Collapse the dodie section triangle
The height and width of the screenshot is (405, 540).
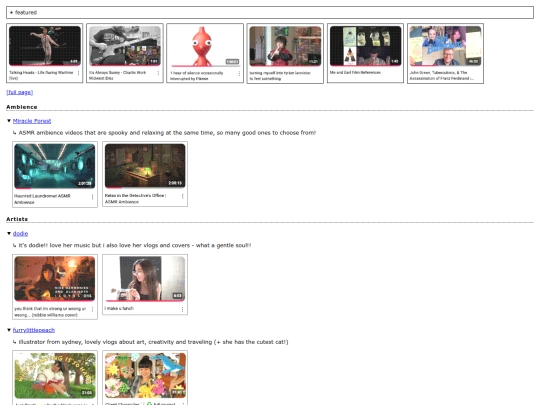coord(9,233)
